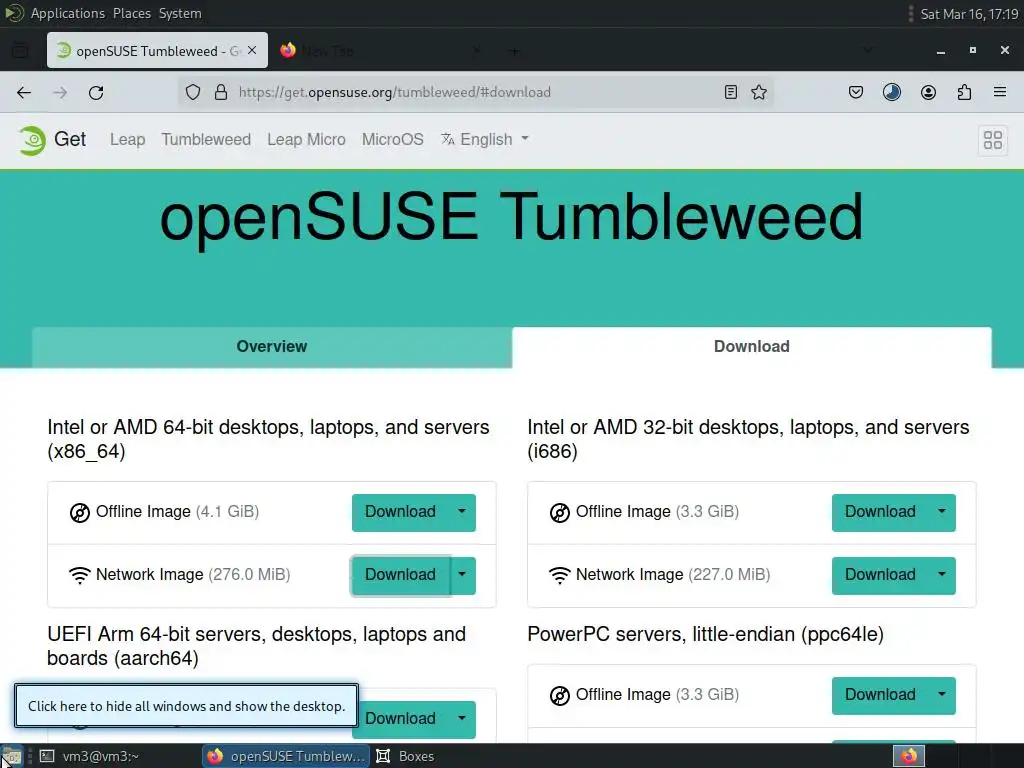Select openSUSE Tumblew... Firefox taskbar entry

[x=286, y=756]
